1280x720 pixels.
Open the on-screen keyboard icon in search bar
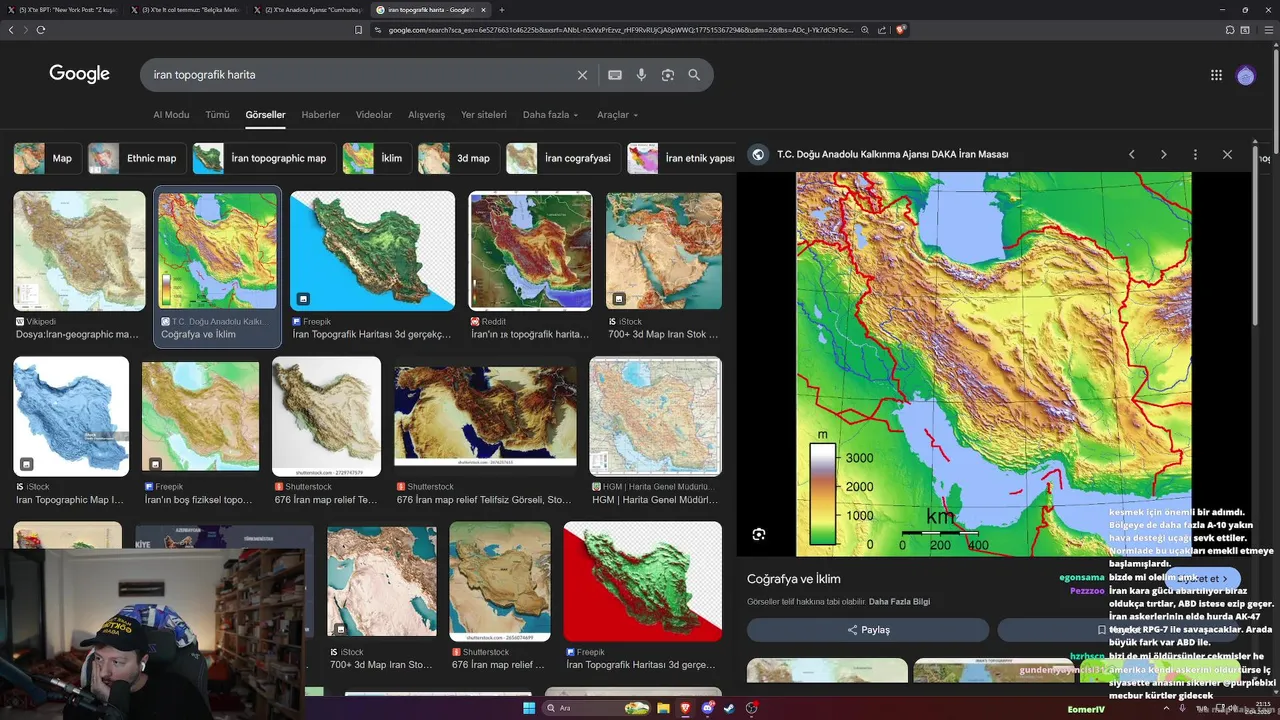pos(615,75)
